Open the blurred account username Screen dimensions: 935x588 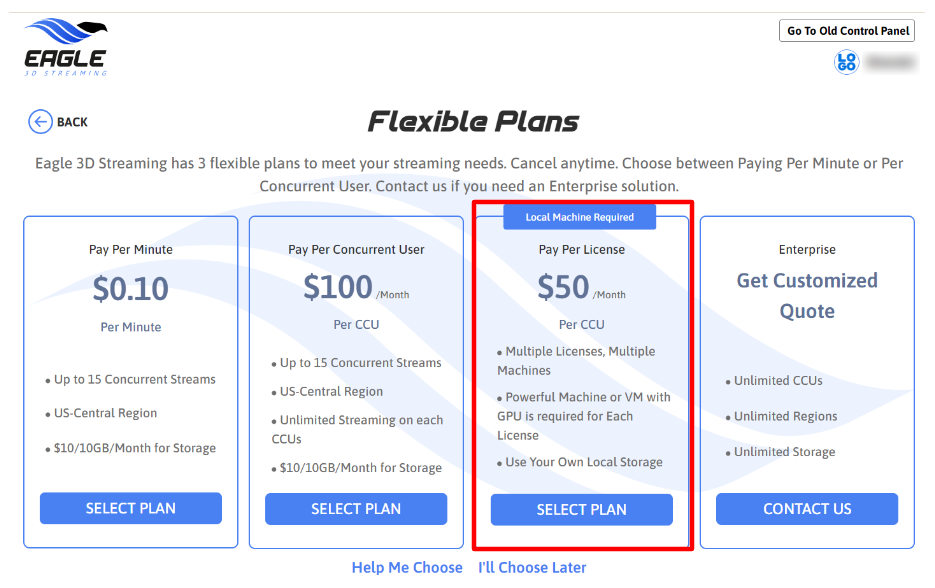(890, 62)
